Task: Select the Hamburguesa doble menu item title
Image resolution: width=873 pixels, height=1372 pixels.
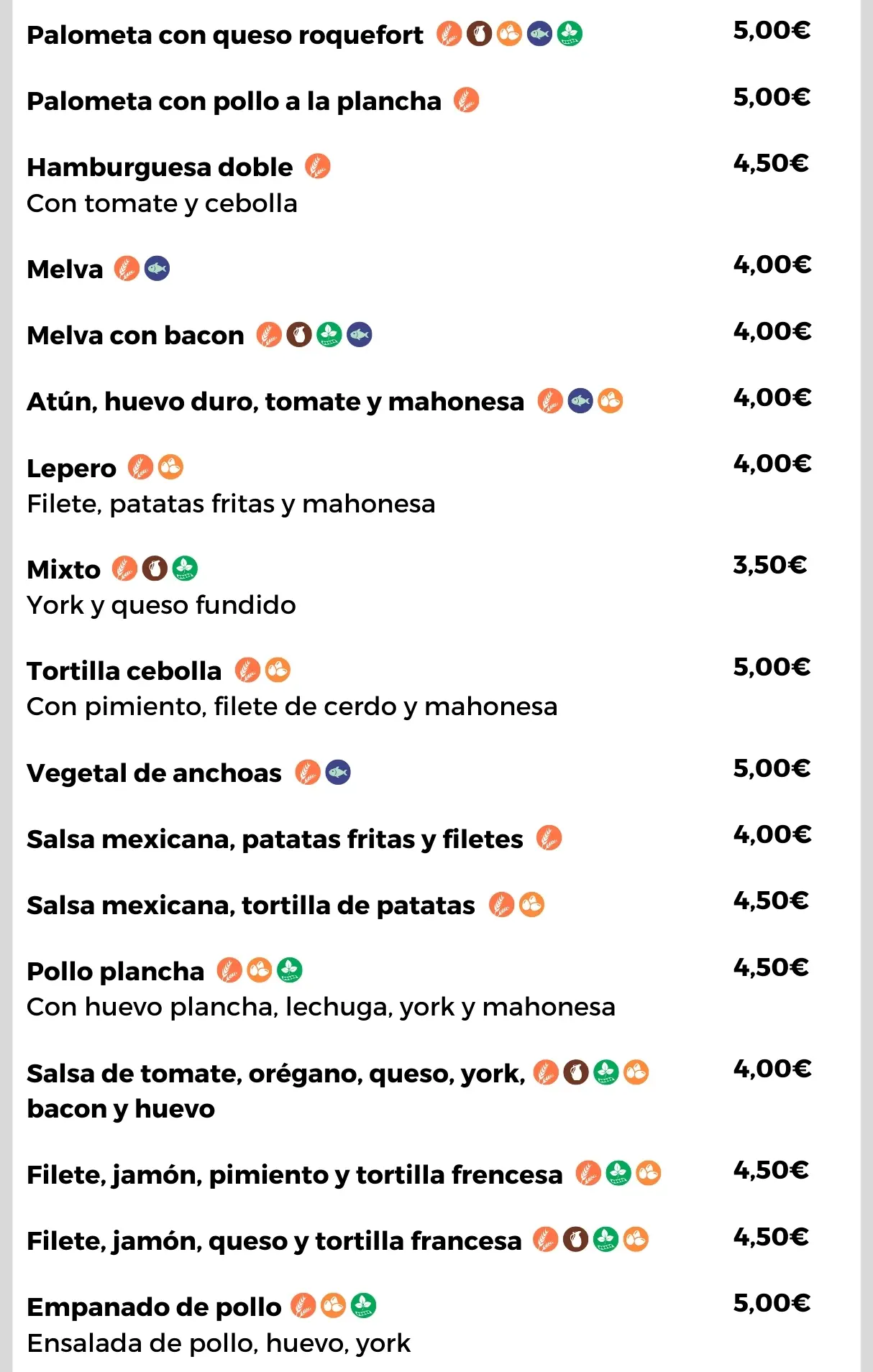Action: click(x=160, y=167)
